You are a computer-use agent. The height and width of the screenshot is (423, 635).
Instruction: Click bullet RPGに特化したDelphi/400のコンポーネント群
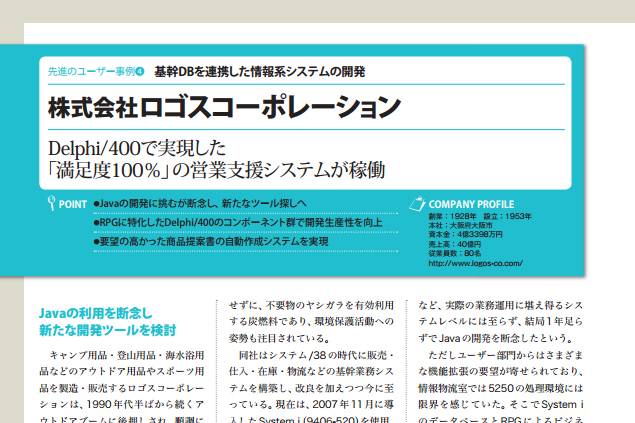pyautogui.click(x=238, y=222)
